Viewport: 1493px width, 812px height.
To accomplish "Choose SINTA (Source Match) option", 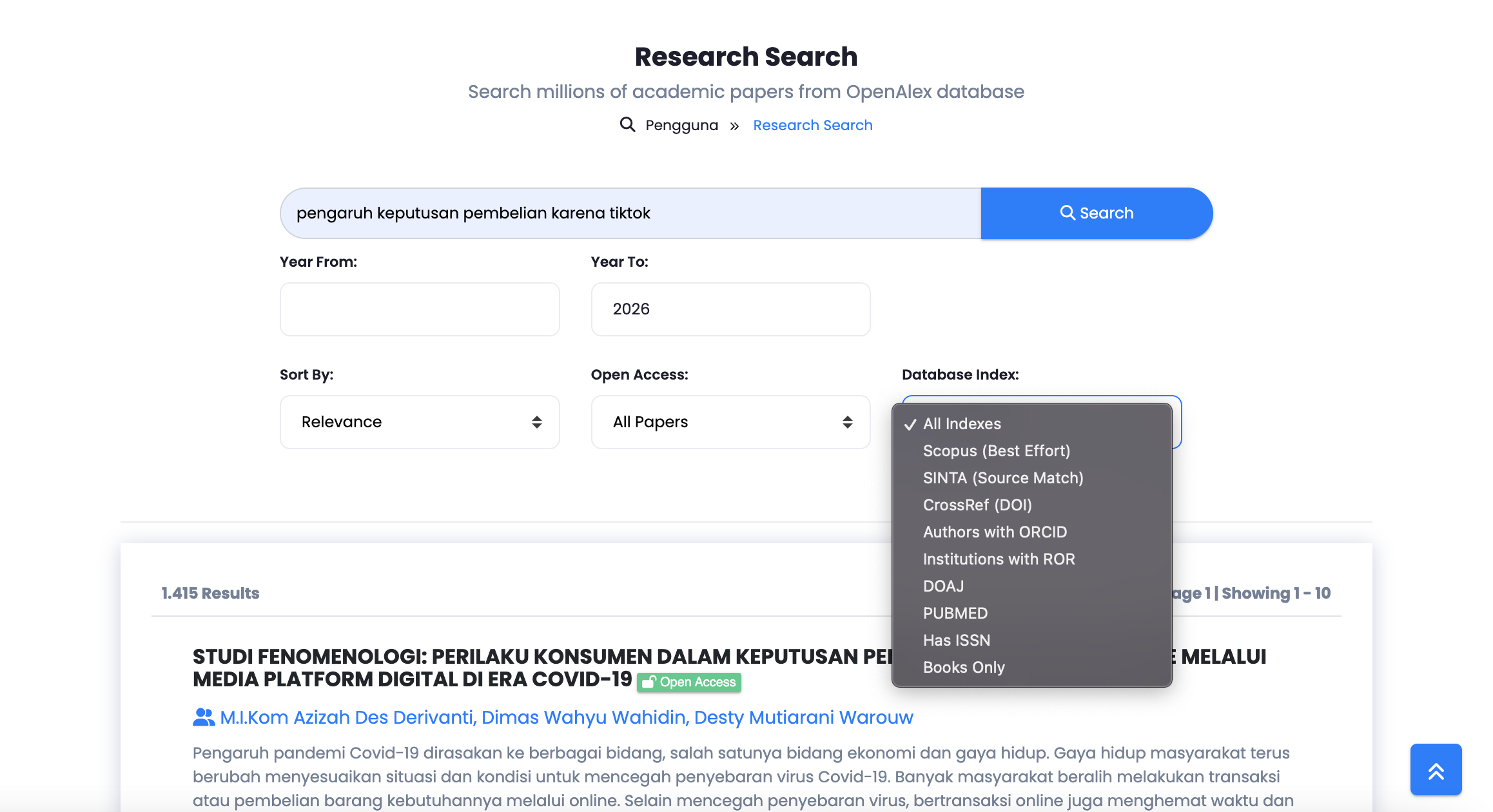I will click(x=1002, y=478).
